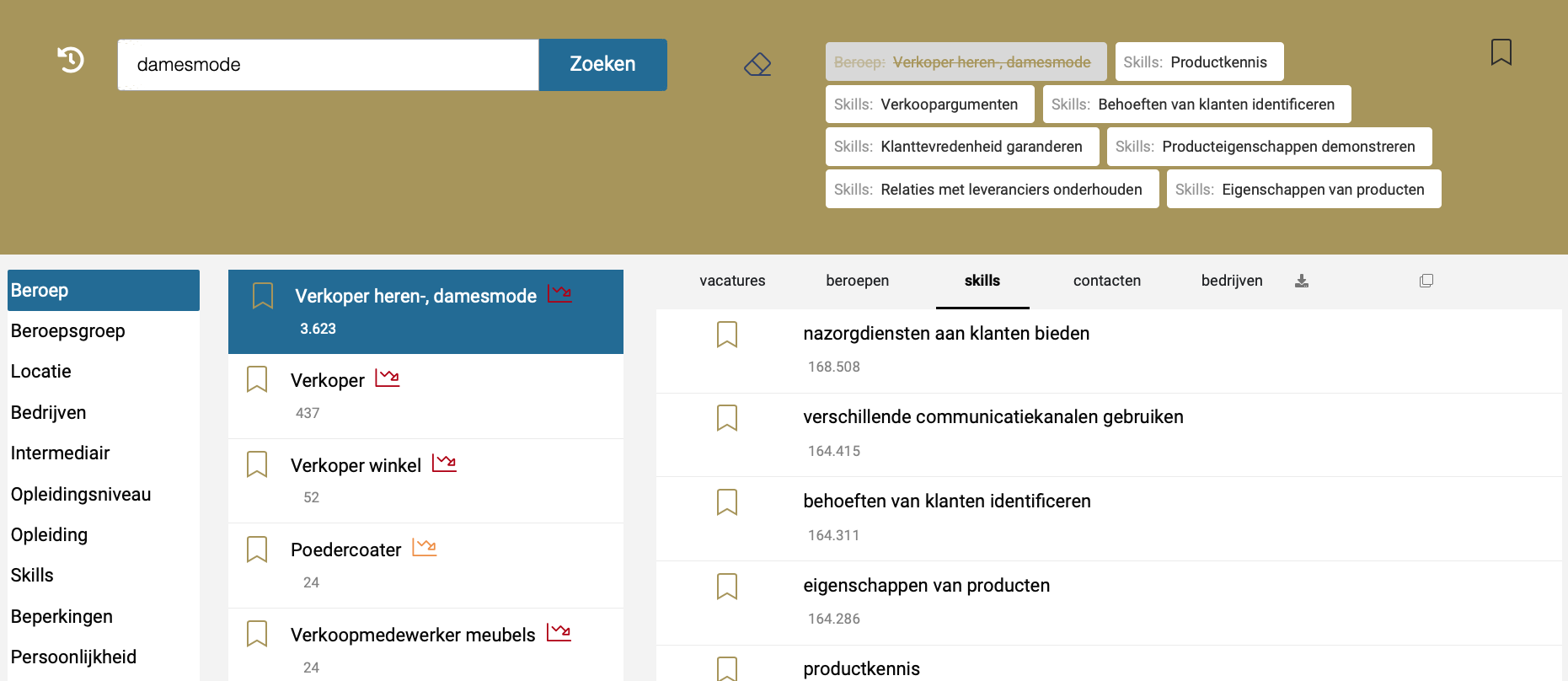
Task: Select Beroep in the left sidebar
Action: [x=104, y=290]
